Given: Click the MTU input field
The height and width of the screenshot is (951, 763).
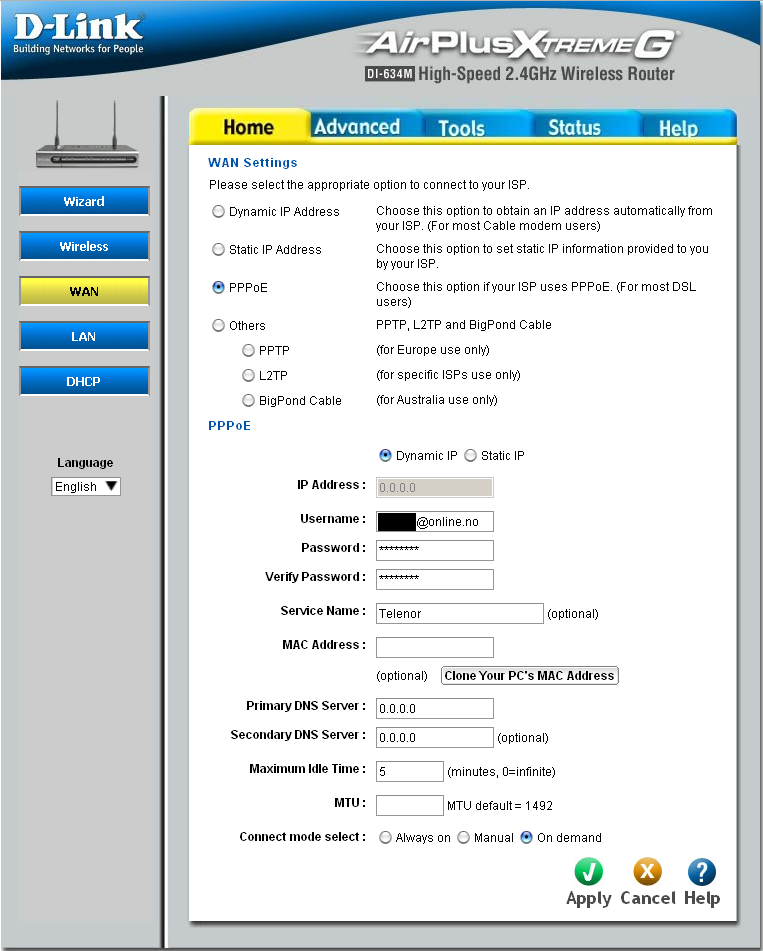Looking at the screenshot, I should click(x=410, y=805).
